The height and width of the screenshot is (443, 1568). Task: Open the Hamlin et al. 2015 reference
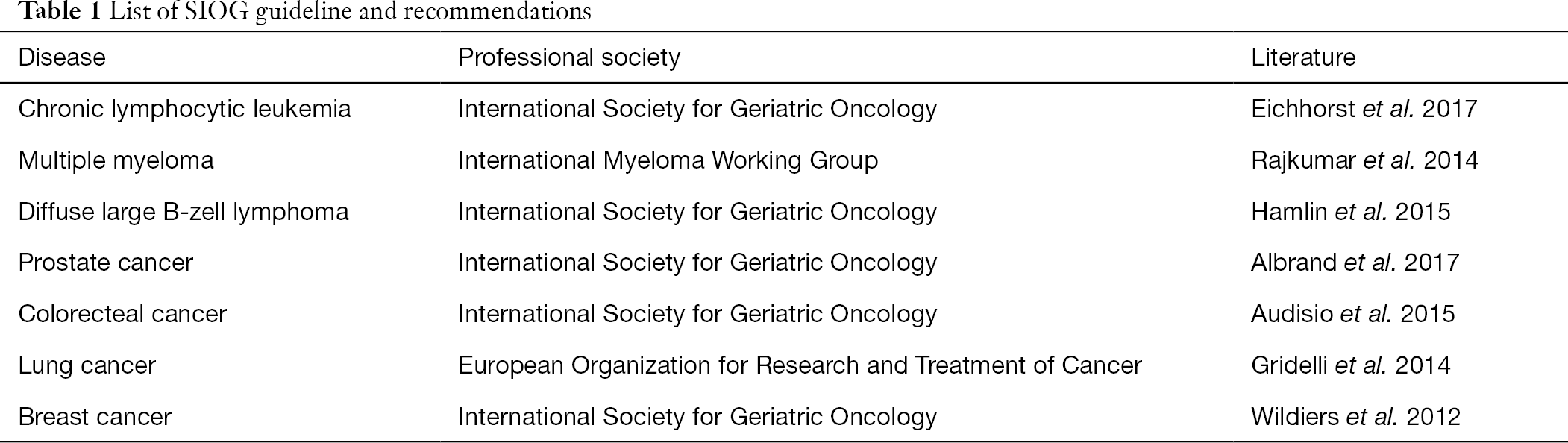pos(1351,212)
